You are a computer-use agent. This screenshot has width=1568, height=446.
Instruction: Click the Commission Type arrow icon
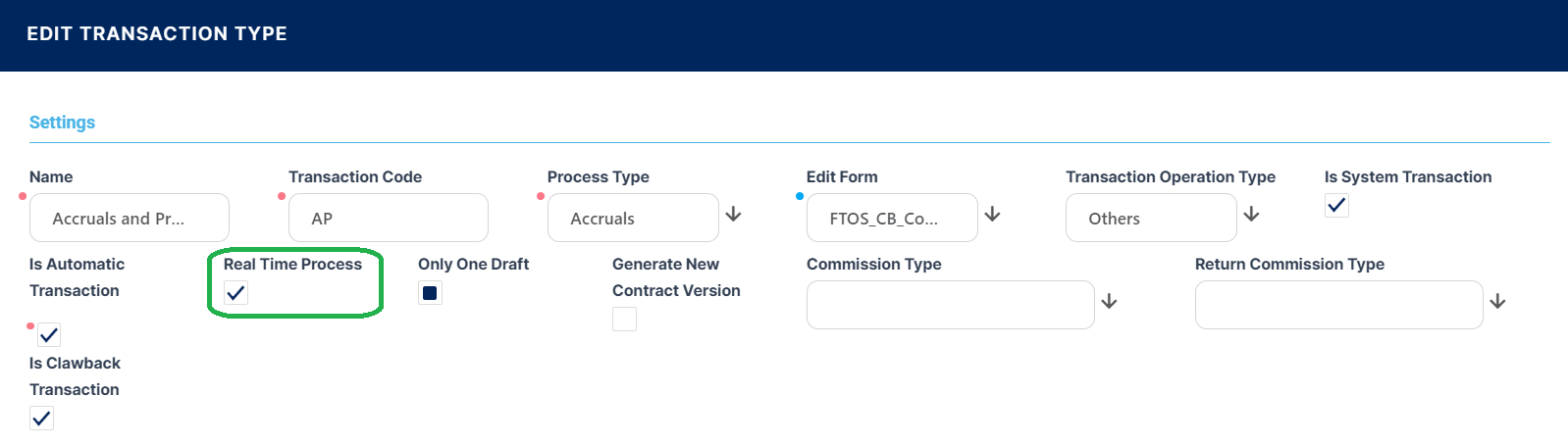click(x=1109, y=302)
